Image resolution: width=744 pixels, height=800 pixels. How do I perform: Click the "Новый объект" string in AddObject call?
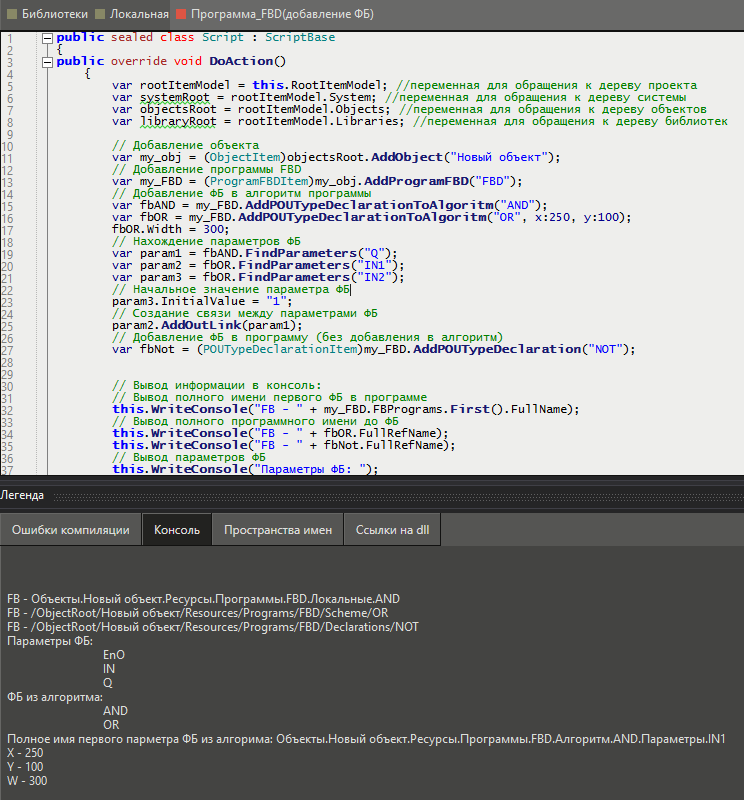pos(497,157)
